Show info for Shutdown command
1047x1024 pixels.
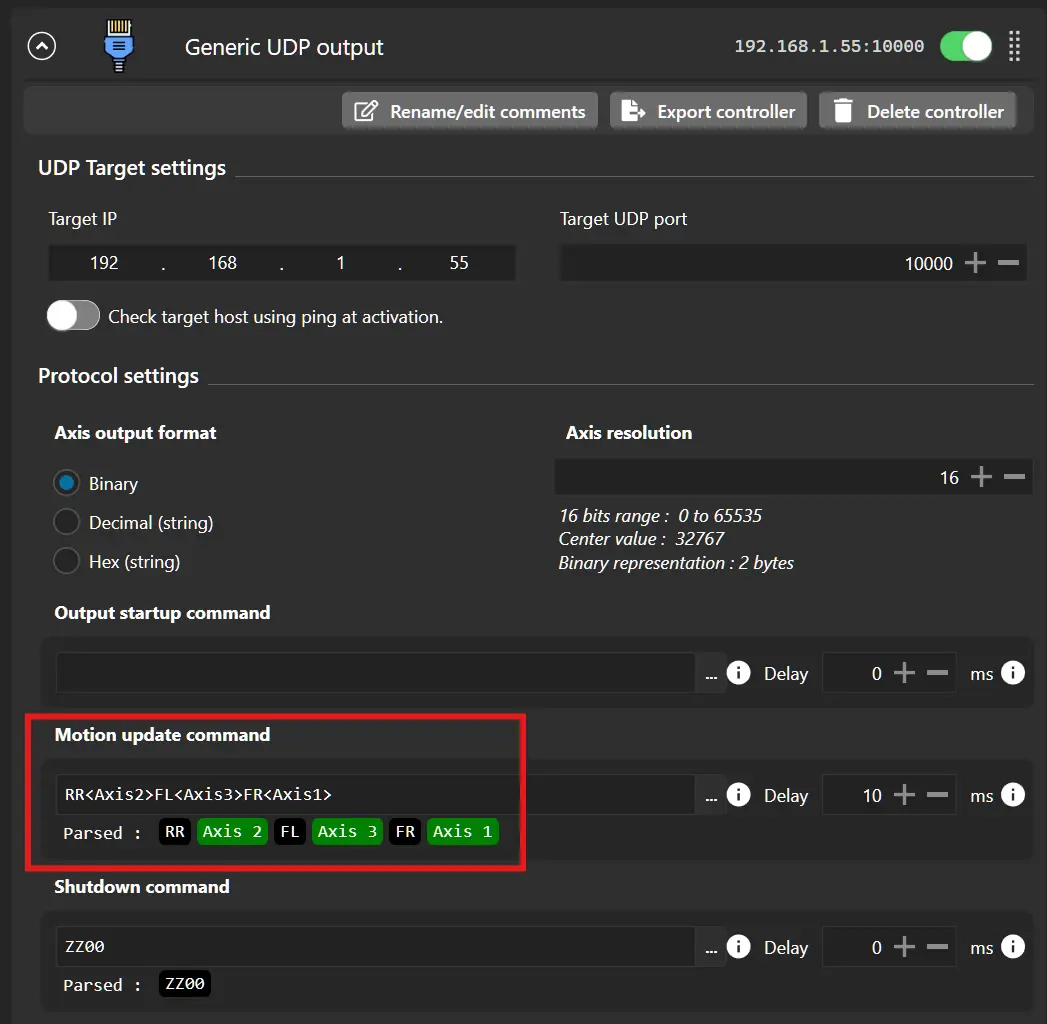(x=739, y=947)
